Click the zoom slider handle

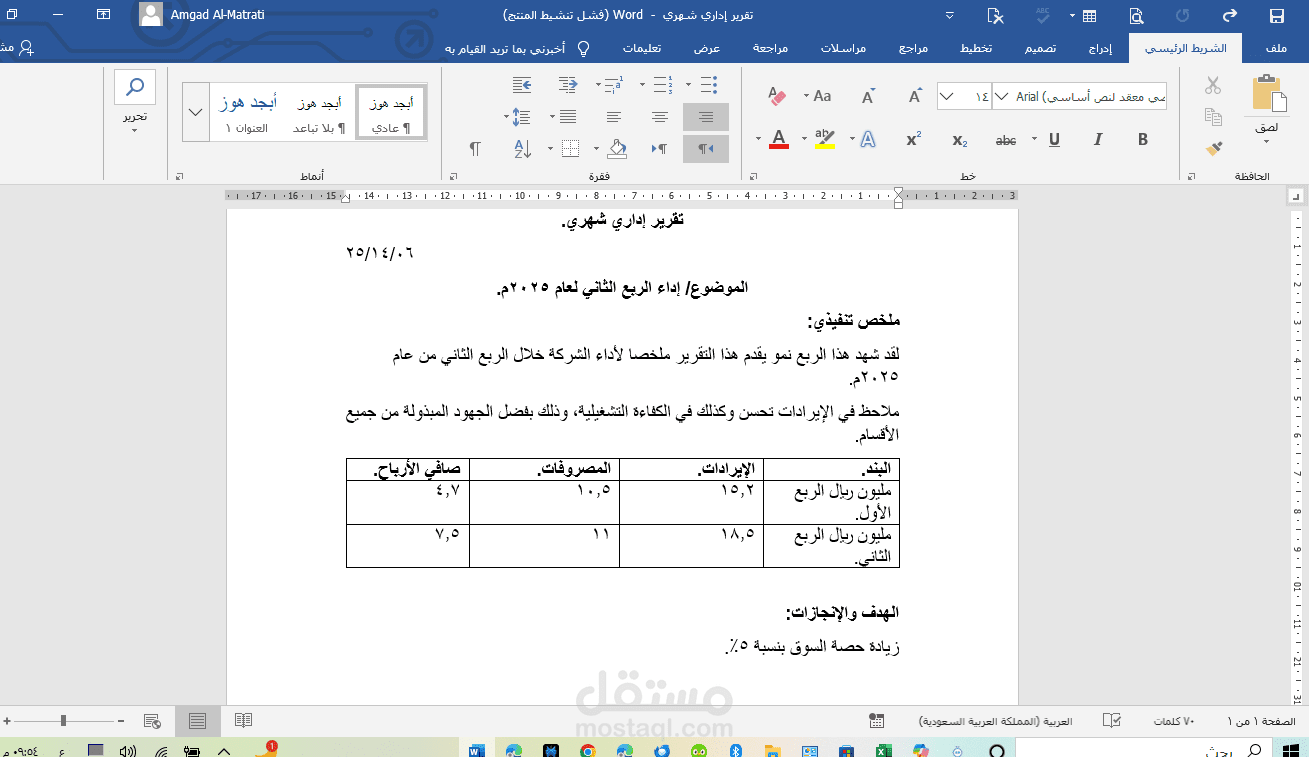(63, 720)
